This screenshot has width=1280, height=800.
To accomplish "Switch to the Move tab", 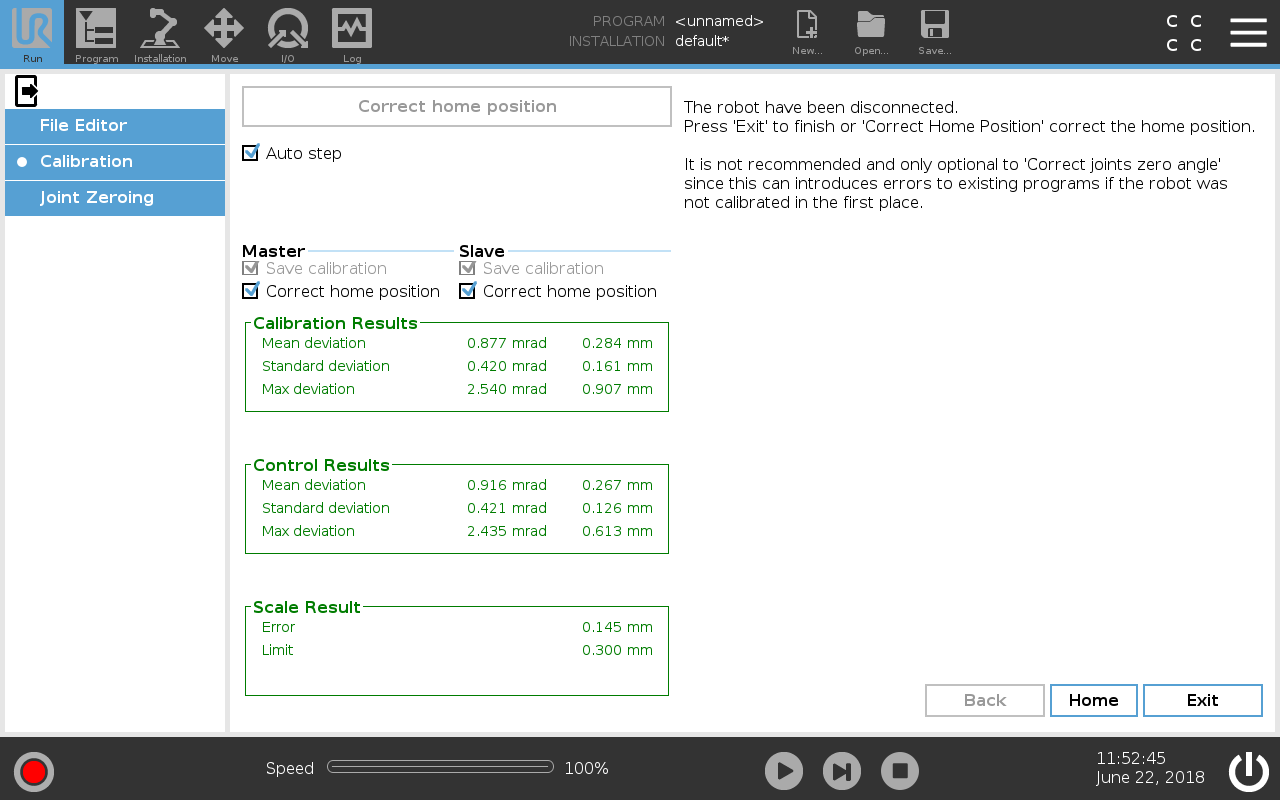I will tap(224, 30).
